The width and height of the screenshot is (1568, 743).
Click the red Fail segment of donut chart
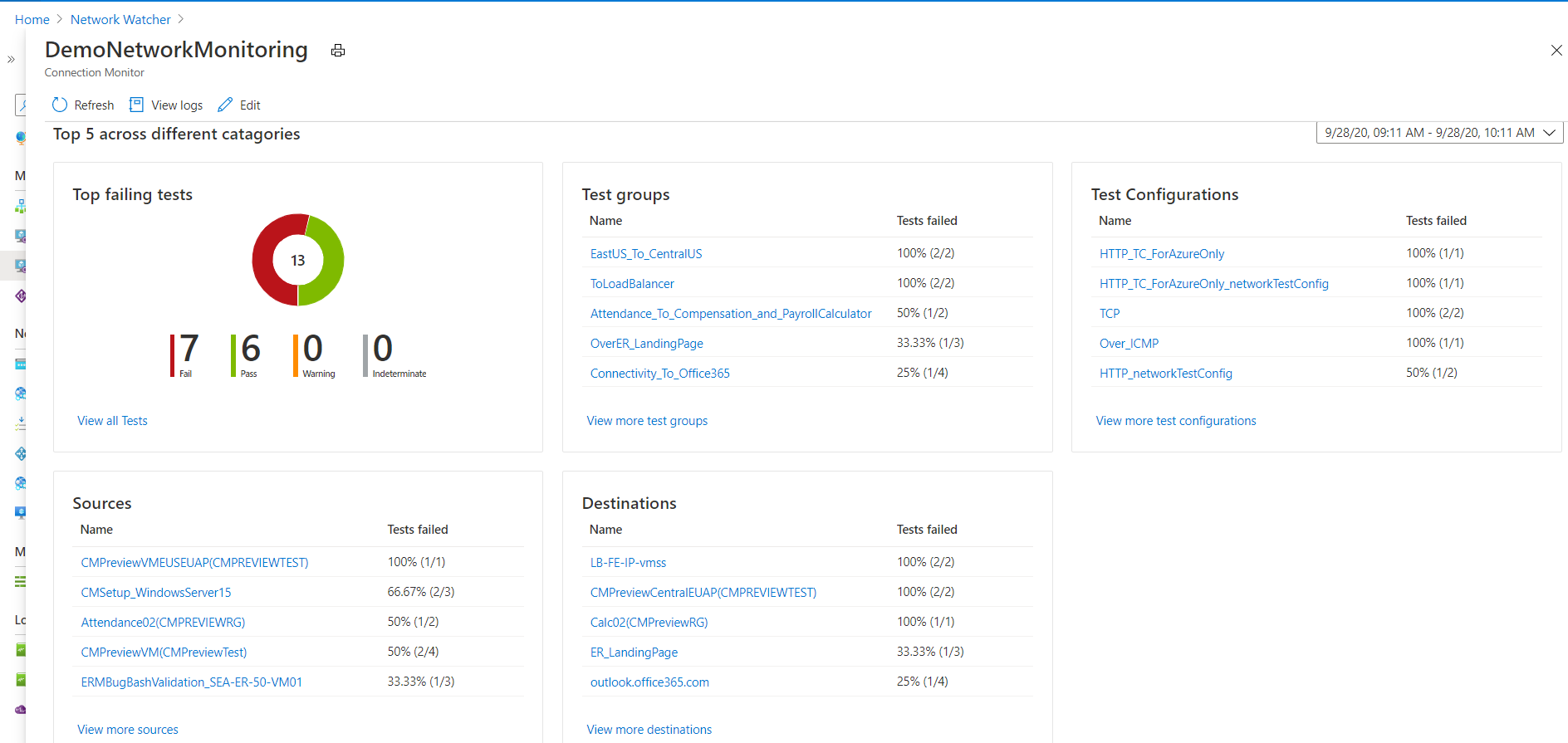point(270,260)
